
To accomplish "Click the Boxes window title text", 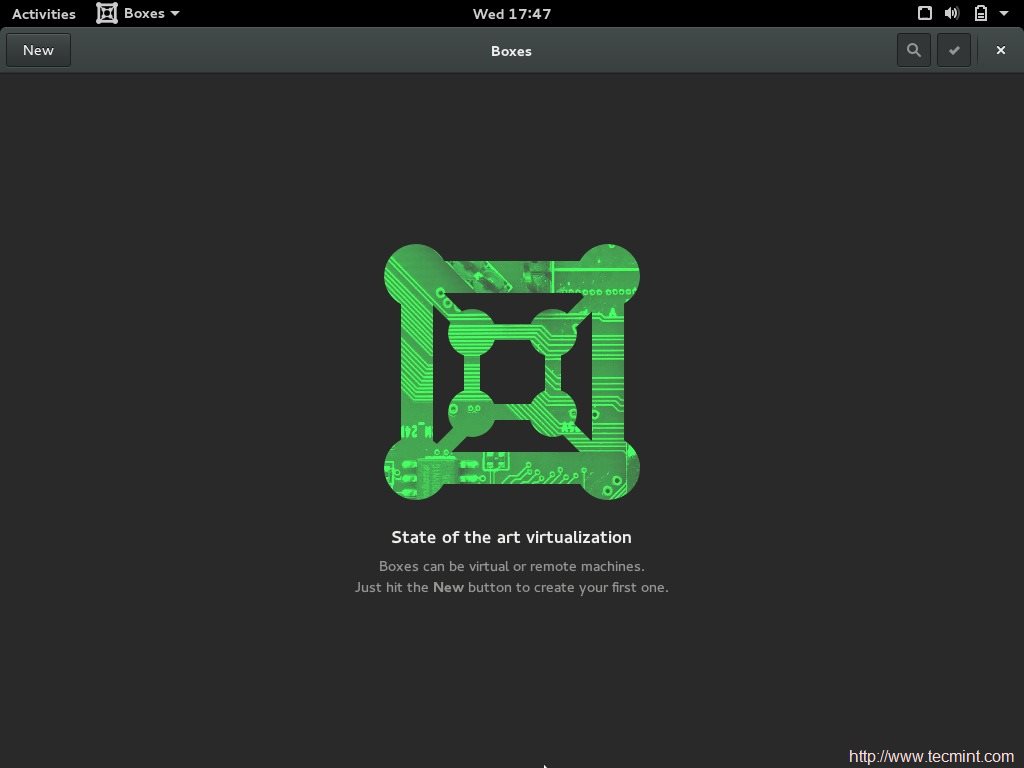I will point(511,50).
